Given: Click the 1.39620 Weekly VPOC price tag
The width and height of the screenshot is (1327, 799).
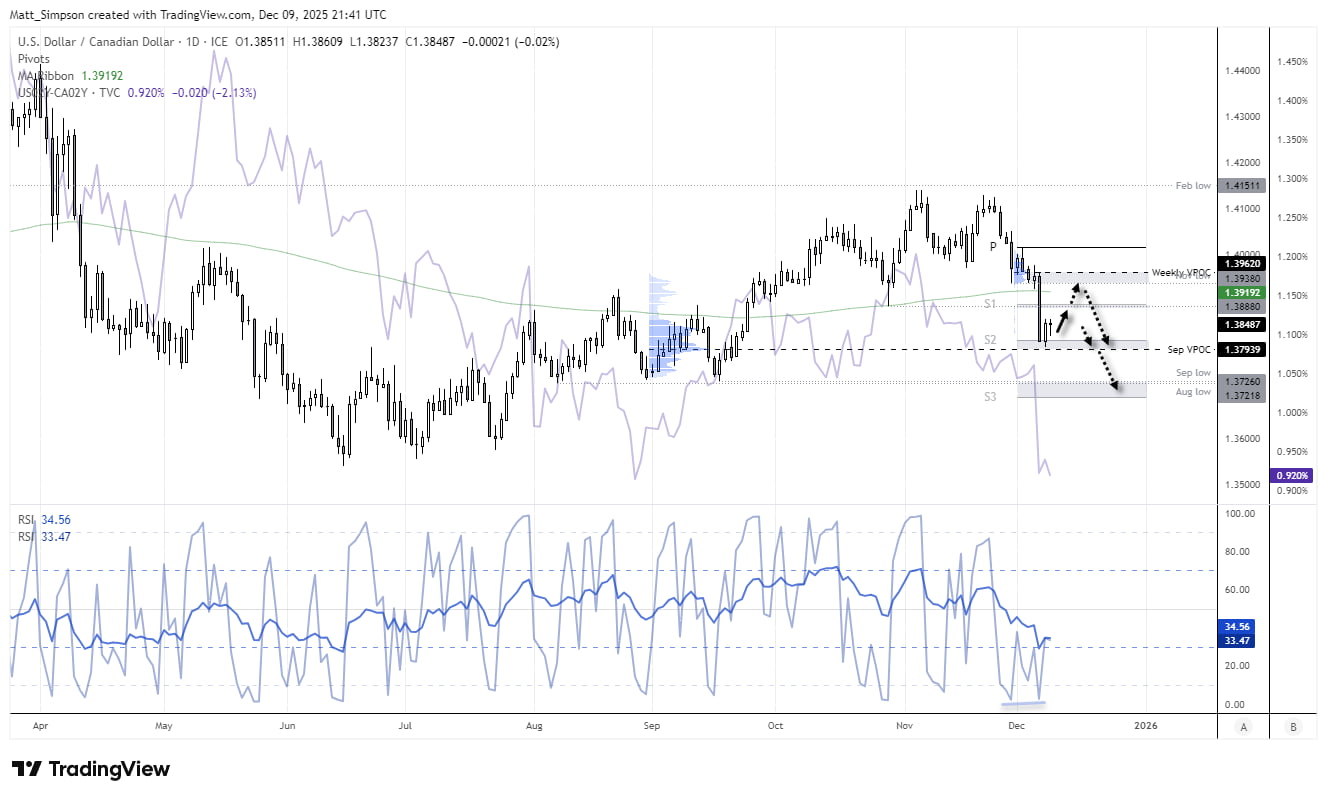Looking at the screenshot, I should (x=1241, y=263).
